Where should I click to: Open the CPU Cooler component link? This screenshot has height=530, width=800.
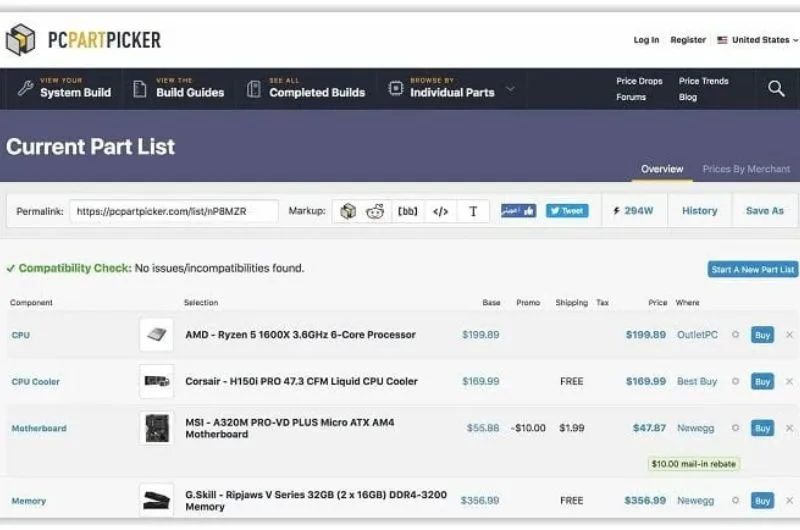click(35, 382)
